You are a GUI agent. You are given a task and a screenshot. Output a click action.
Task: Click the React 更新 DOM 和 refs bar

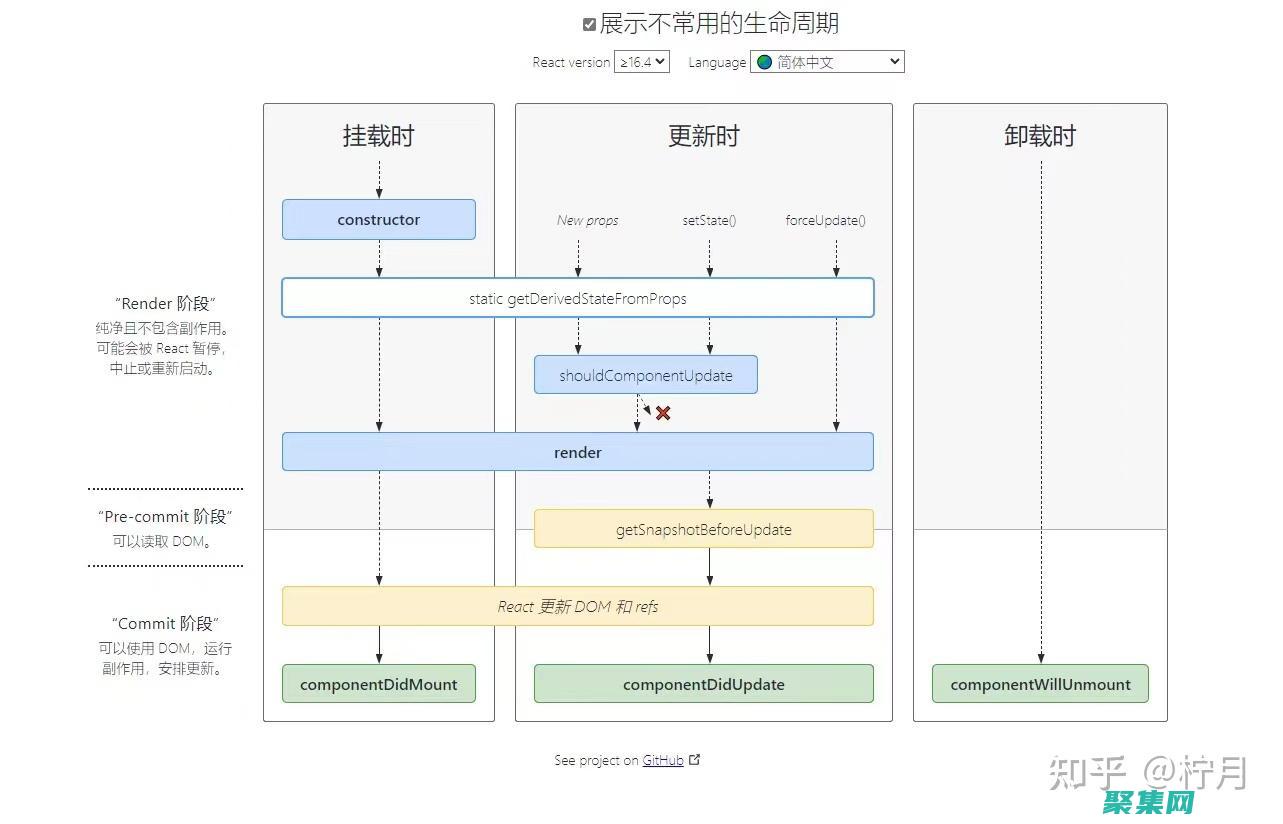click(x=577, y=606)
